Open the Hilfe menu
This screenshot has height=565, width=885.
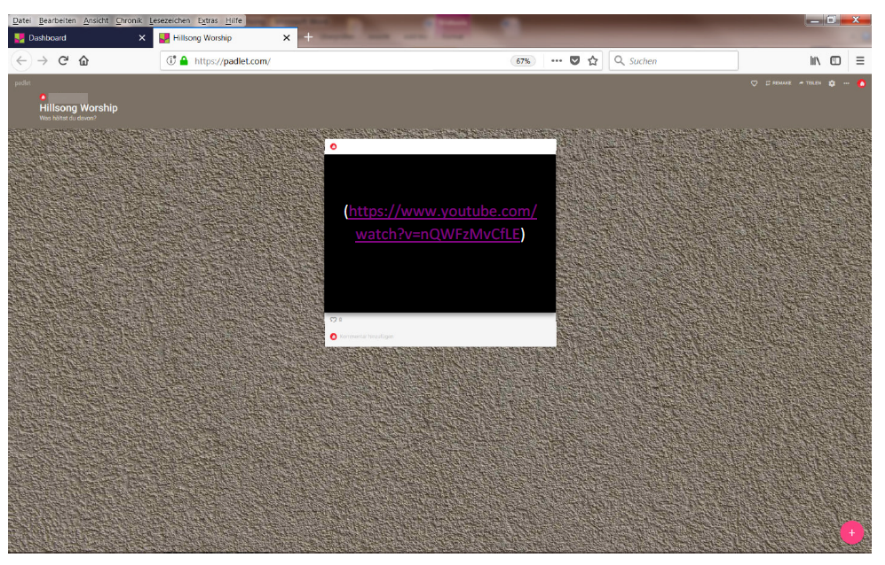tap(234, 20)
